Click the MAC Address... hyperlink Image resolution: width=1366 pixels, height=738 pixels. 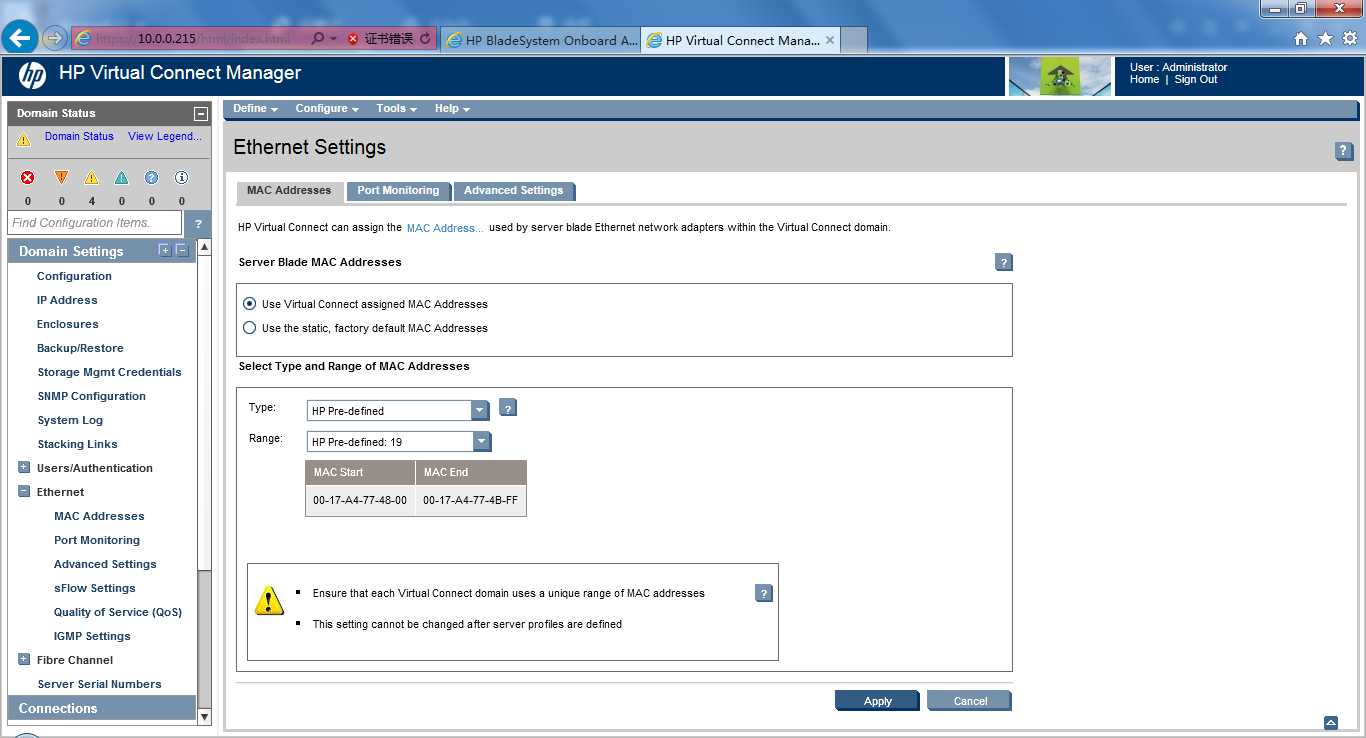(x=445, y=228)
